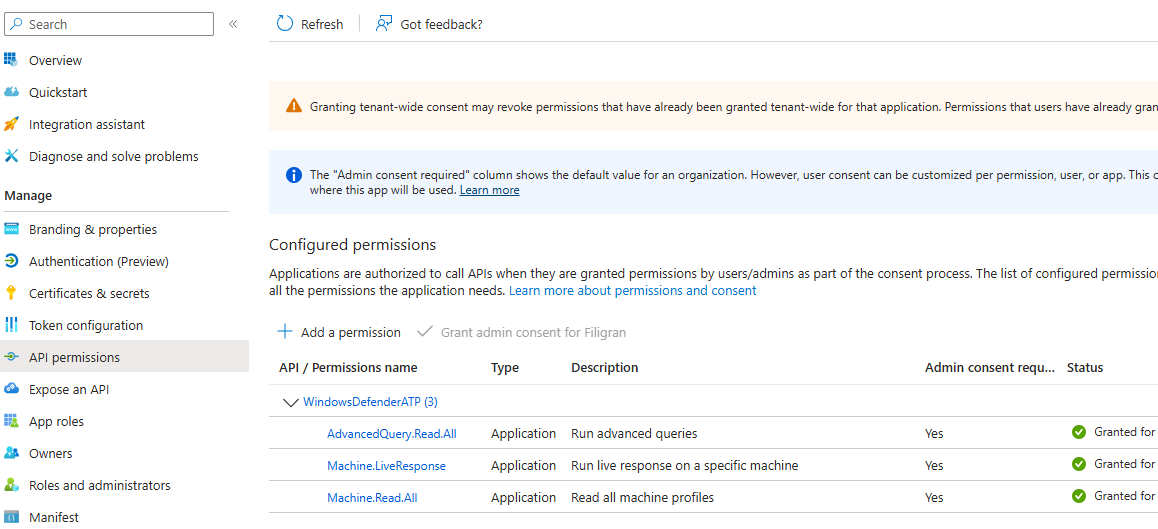Click the checkmark icon beside Grant admin consent
Screen dimensions: 1158x529
point(425,332)
